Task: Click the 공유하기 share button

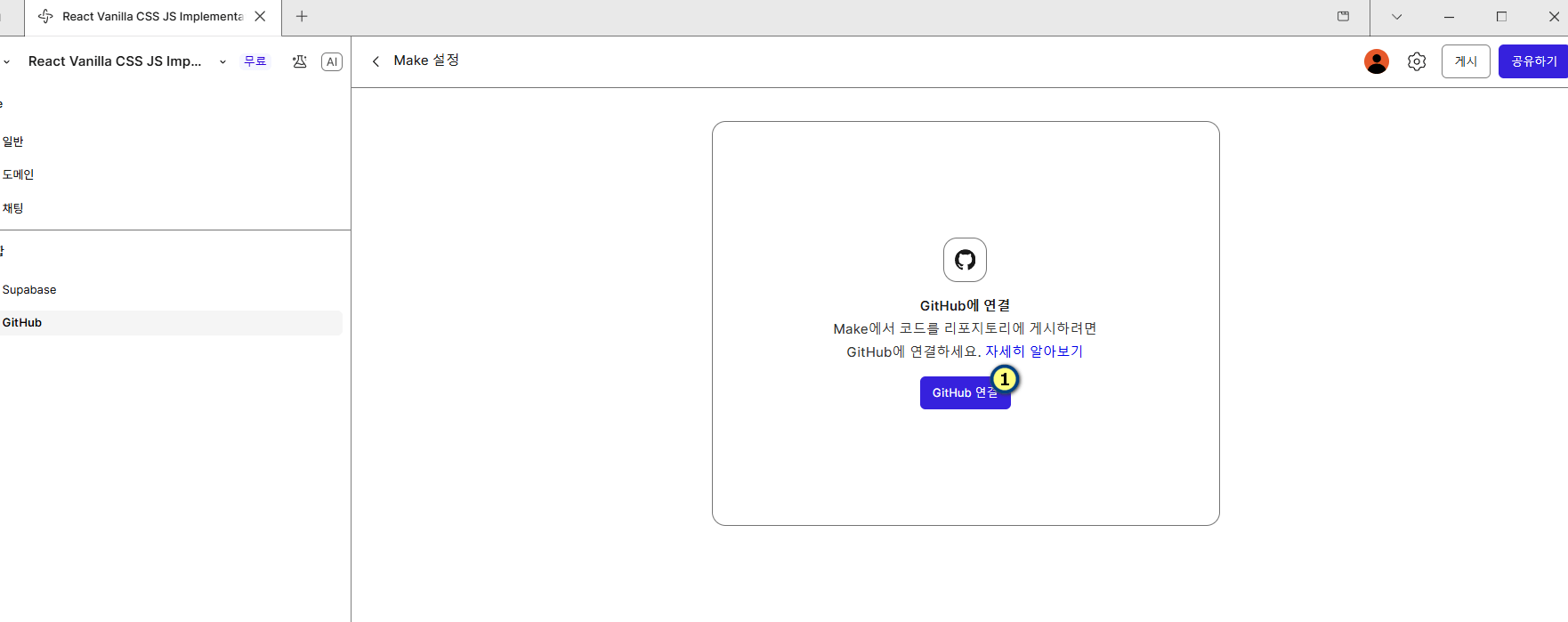Action: click(1533, 61)
